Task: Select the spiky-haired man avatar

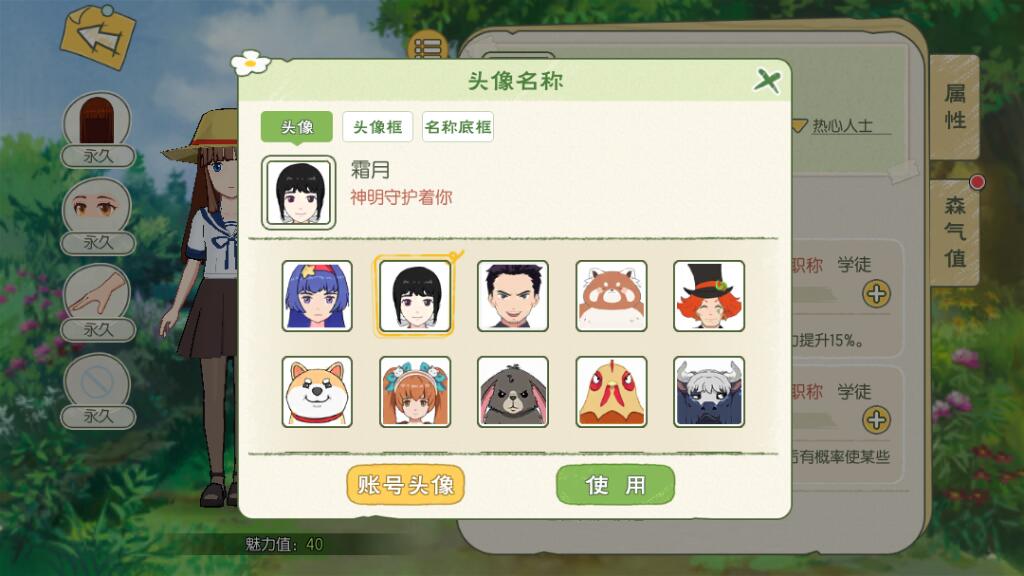Action: [513, 296]
